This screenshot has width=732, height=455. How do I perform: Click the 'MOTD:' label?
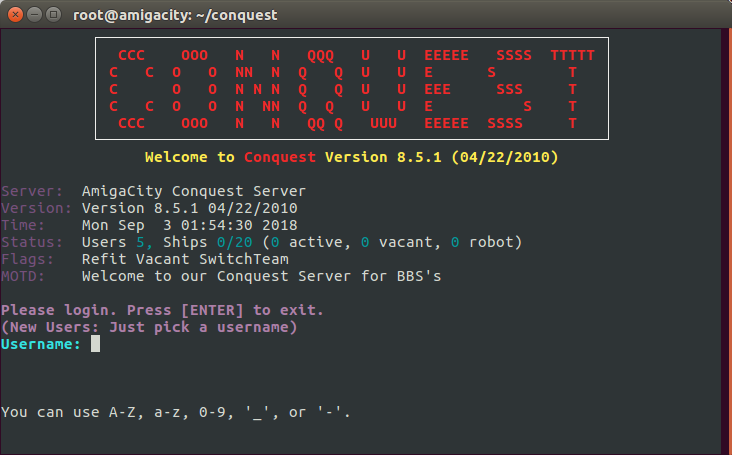[23, 276]
